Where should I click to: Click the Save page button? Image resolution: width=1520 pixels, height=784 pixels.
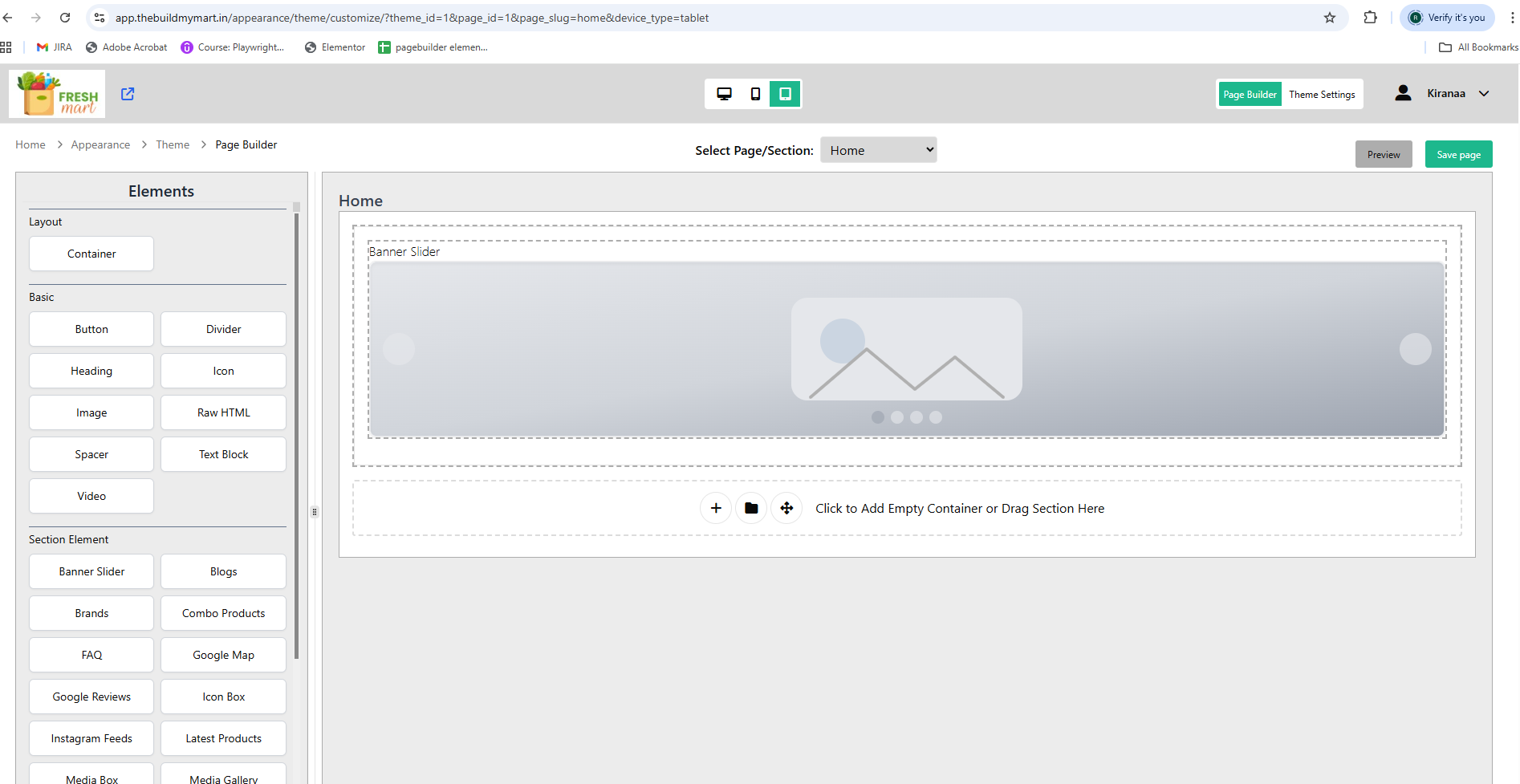(1458, 154)
